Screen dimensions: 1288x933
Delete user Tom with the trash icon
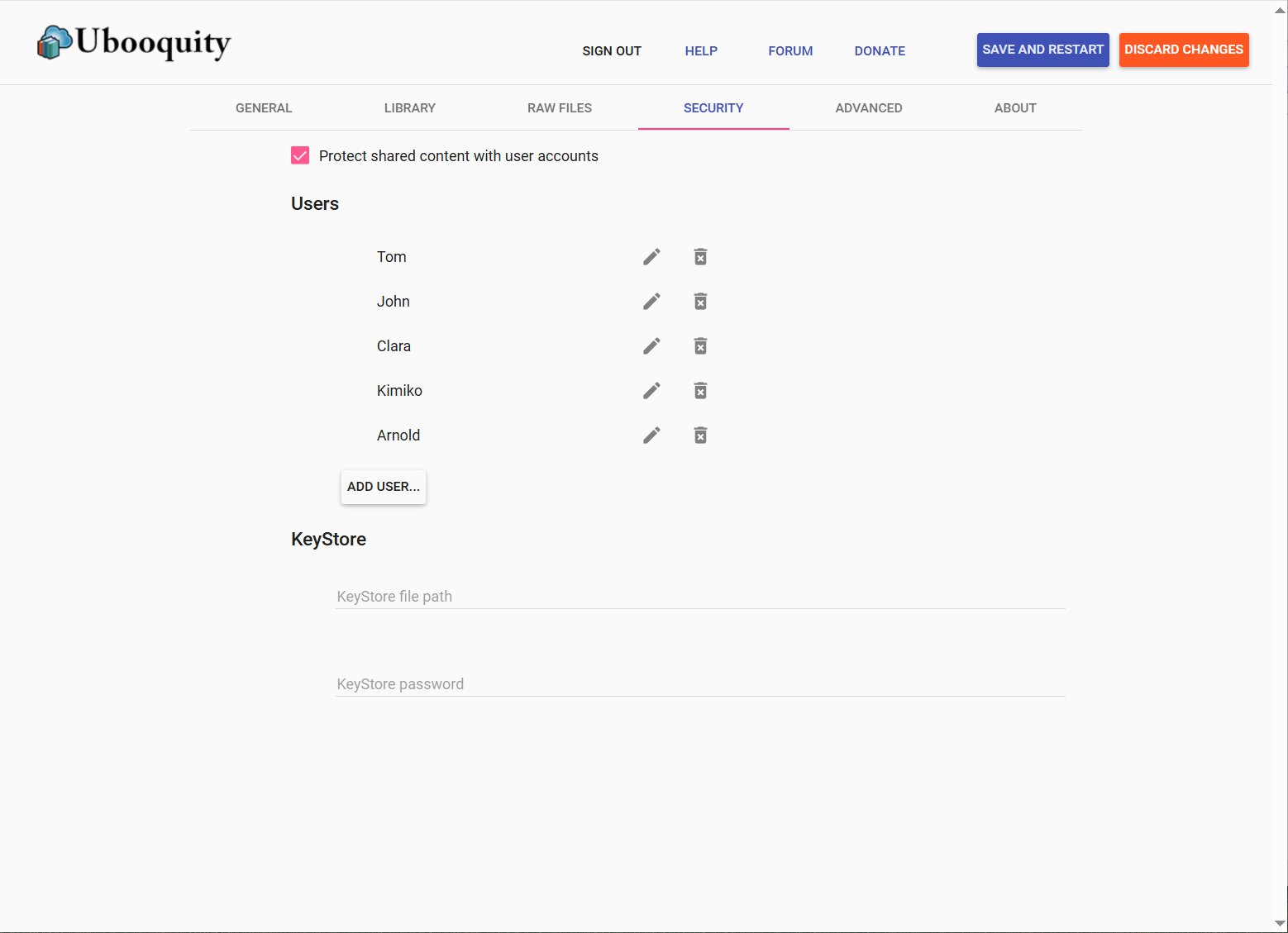700,257
